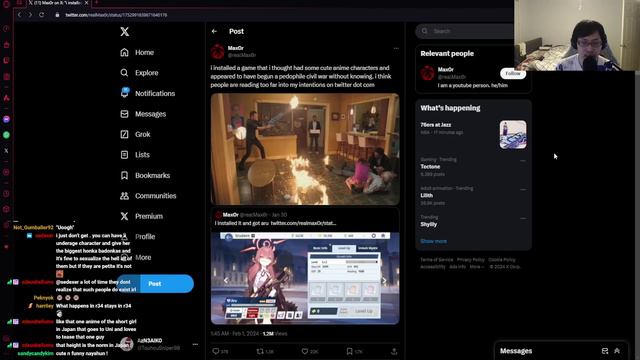This screenshot has height=360, width=640.
Task: Open the Terms of Service footer link
Action: pos(436,260)
